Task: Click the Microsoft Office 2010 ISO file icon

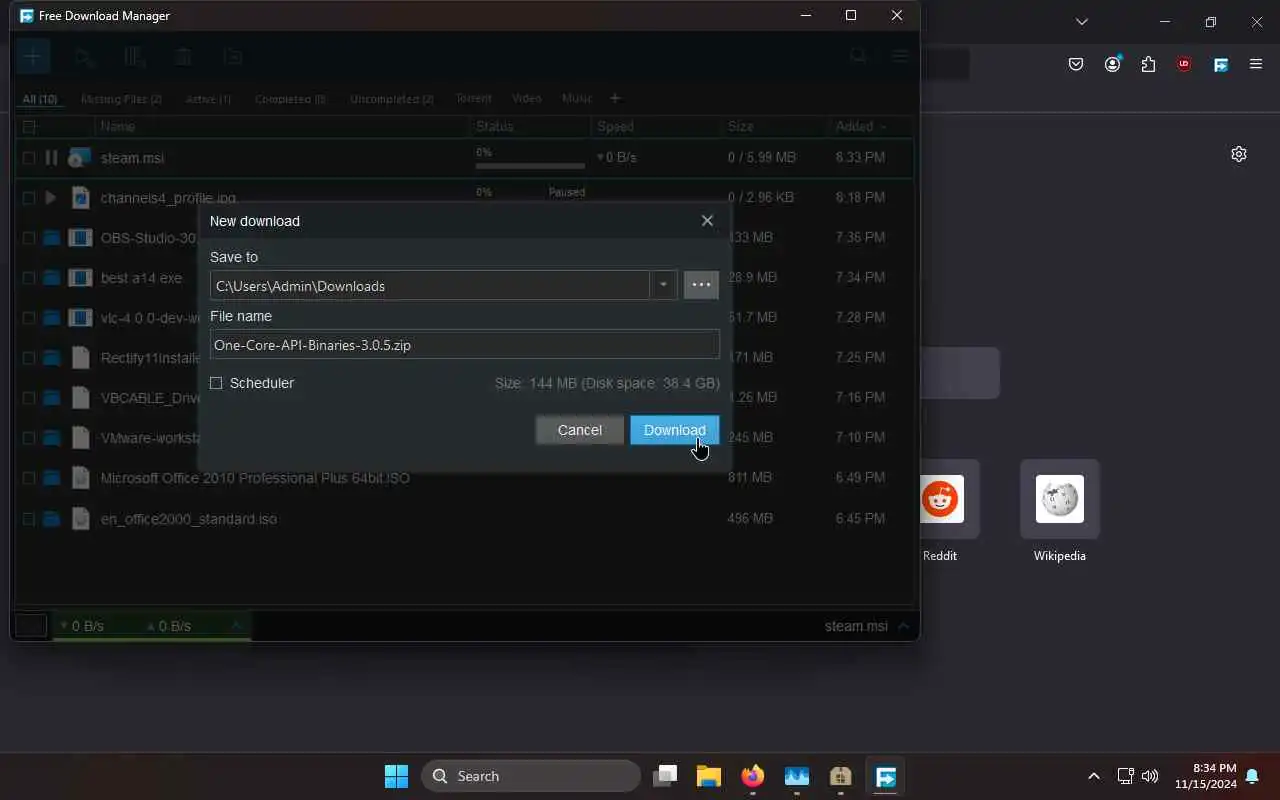Action: pos(80,478)
